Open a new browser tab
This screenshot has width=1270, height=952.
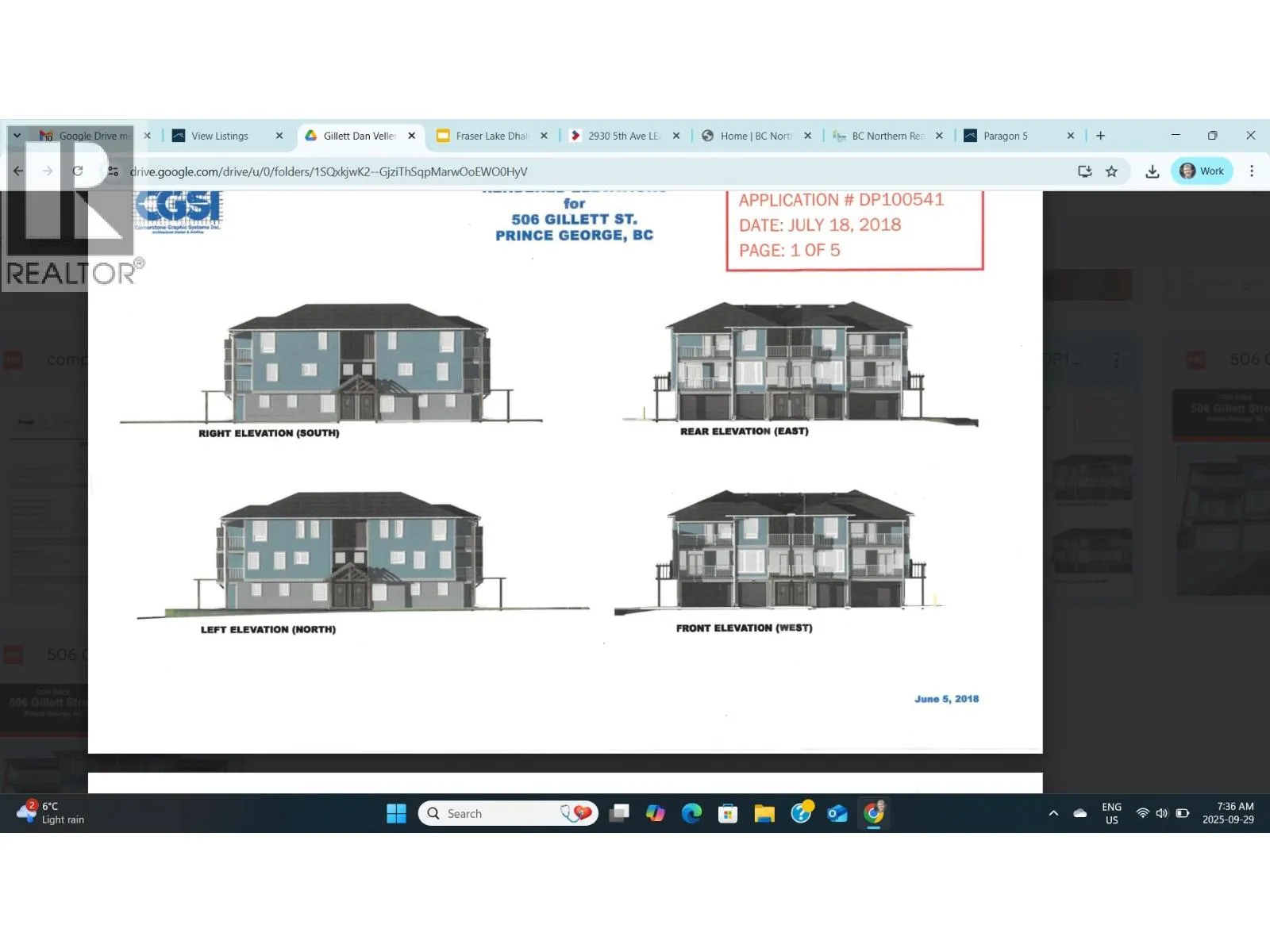tap(1100, 136)
